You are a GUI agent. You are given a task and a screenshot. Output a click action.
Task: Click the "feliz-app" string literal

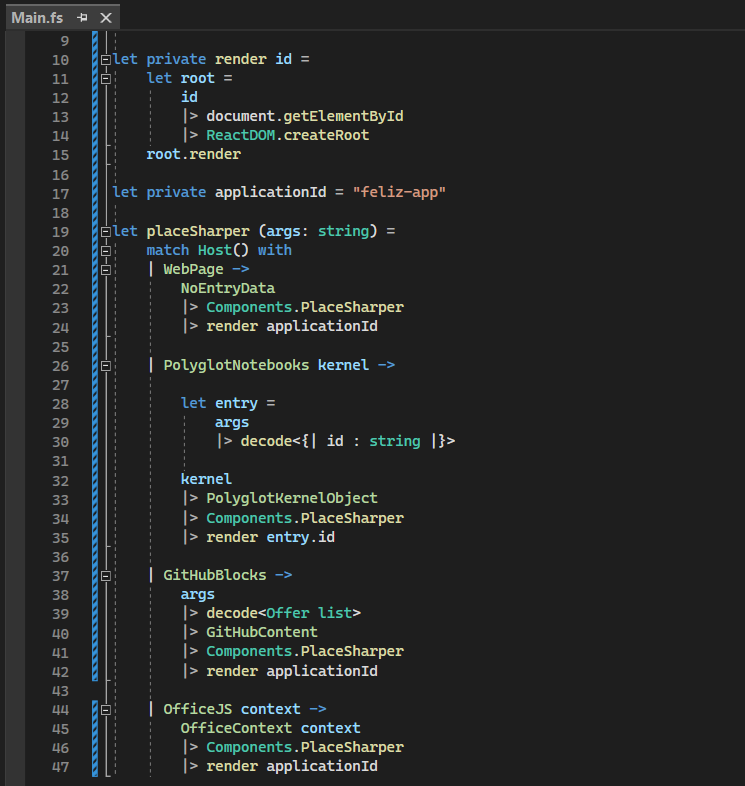coord(399,192)
